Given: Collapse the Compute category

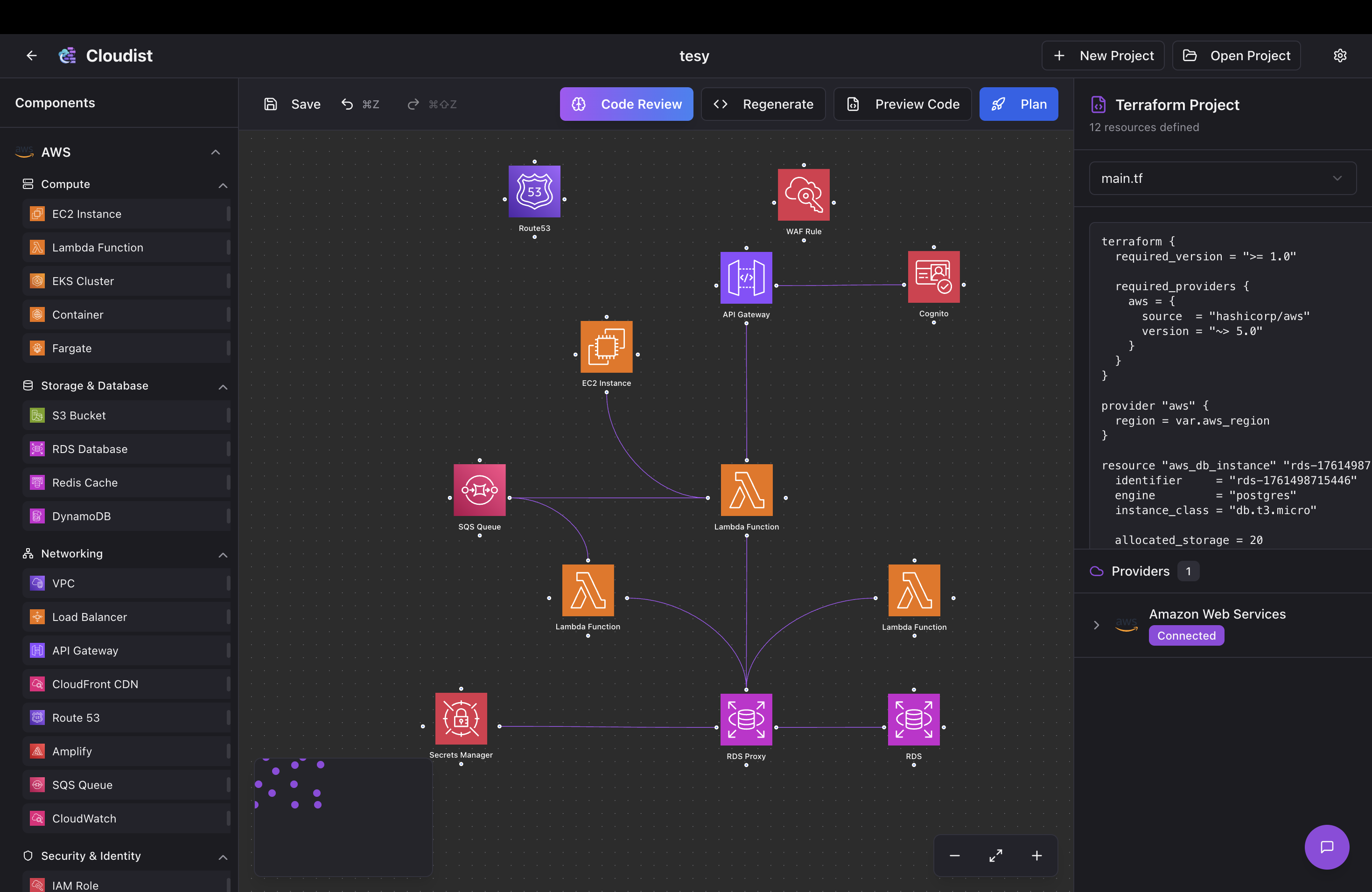Looking at the screenshot, I should [x=223, y=185].
